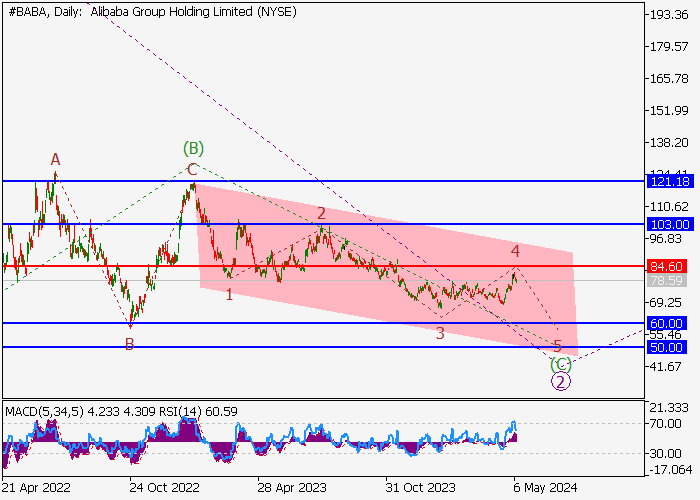Image resolution: width=700 pixels, height=500 pixels.
Task: Click the RSI(14) 60.59 indicator label
Action: pyautogui.click(x=198, y=412)
